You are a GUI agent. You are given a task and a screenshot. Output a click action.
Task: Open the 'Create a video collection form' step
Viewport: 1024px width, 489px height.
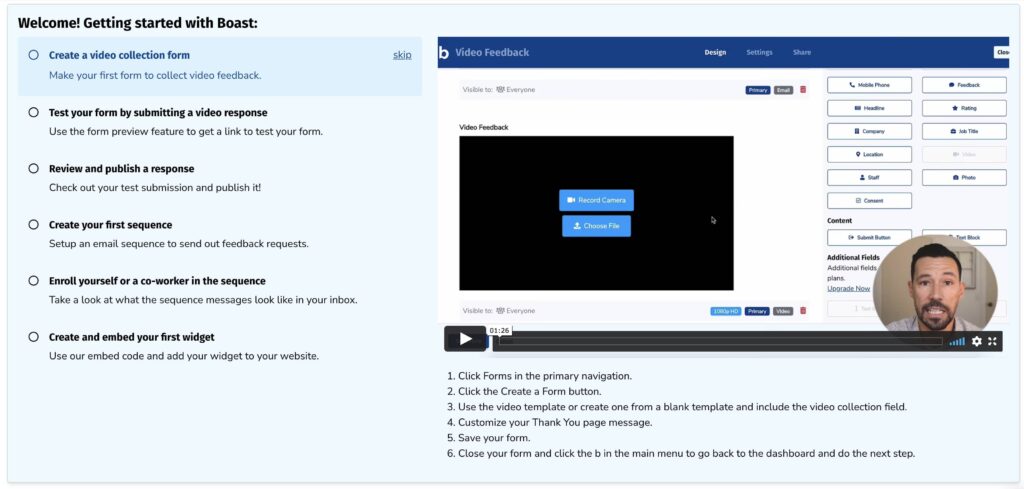[120, 55]
